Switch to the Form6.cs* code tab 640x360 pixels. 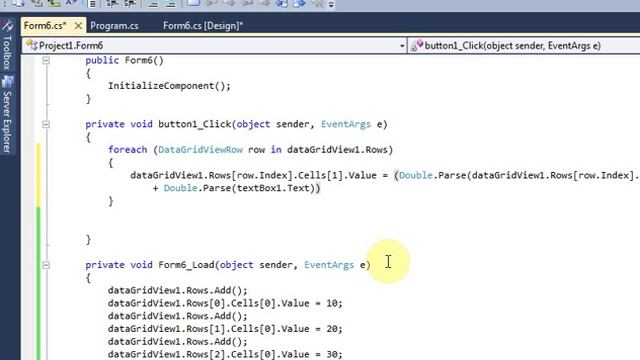coord(45,26)
